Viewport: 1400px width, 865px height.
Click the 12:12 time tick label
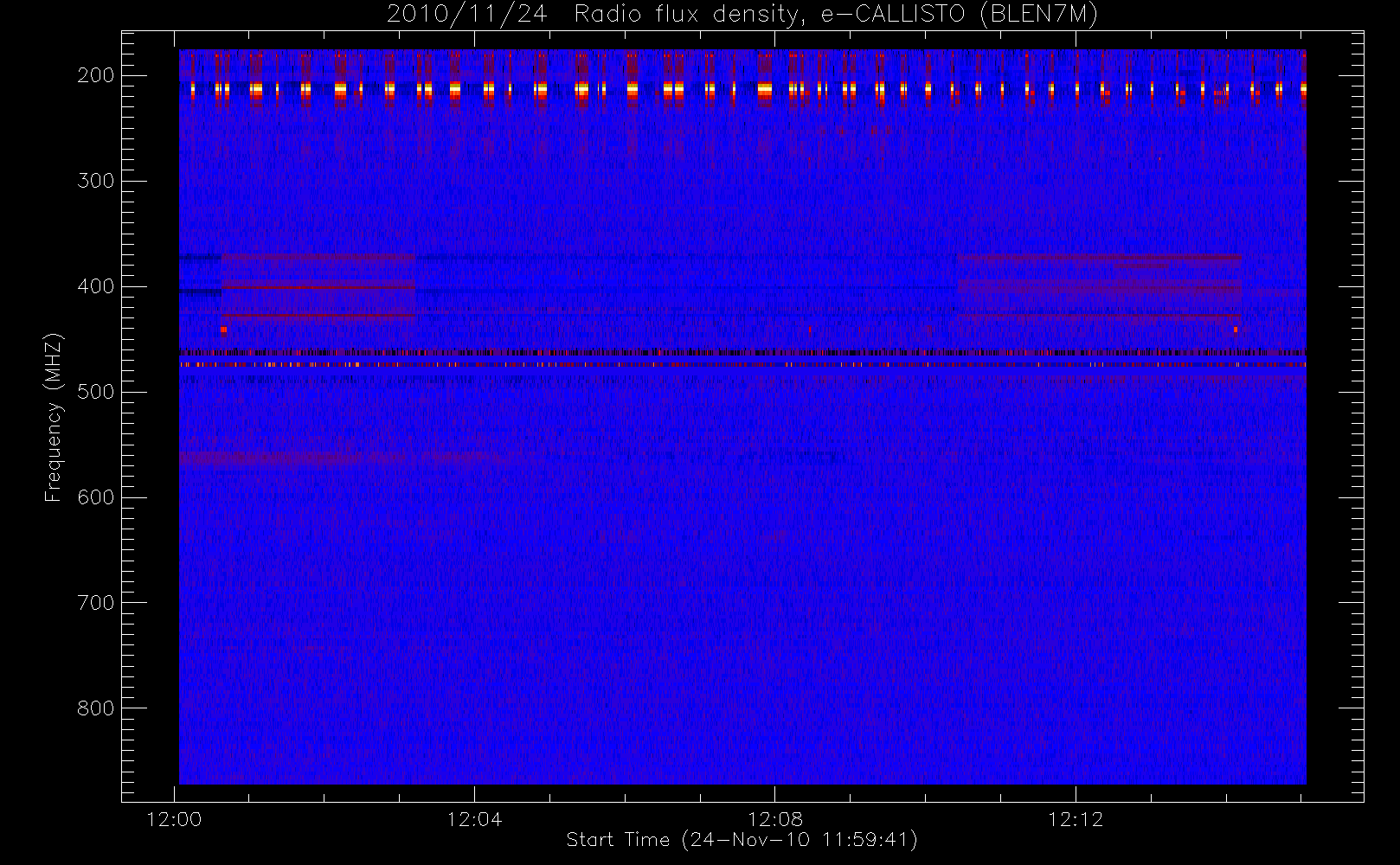point(1076,819)
